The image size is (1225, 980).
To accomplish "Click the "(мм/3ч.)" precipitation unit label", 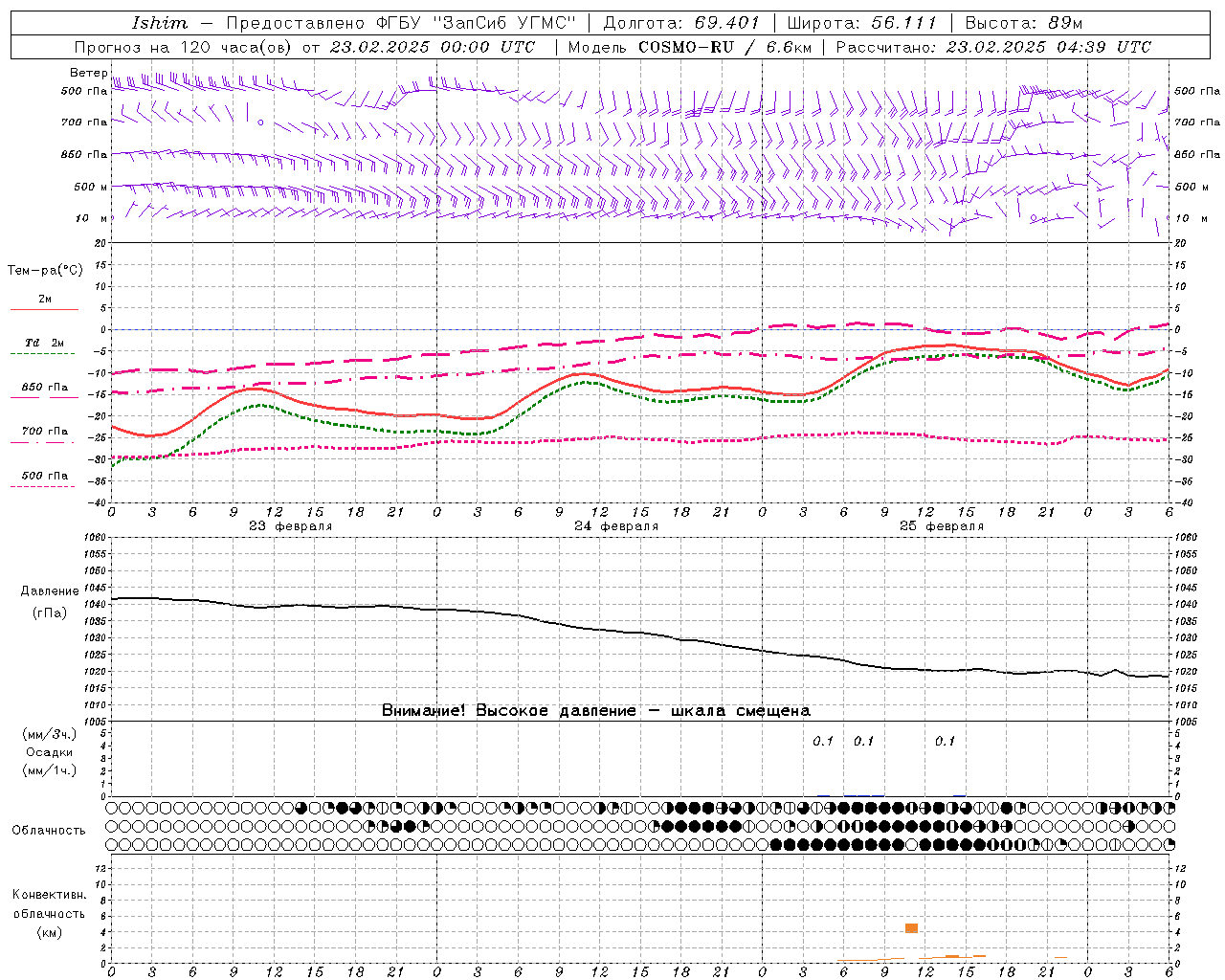I will pos(50,735).
